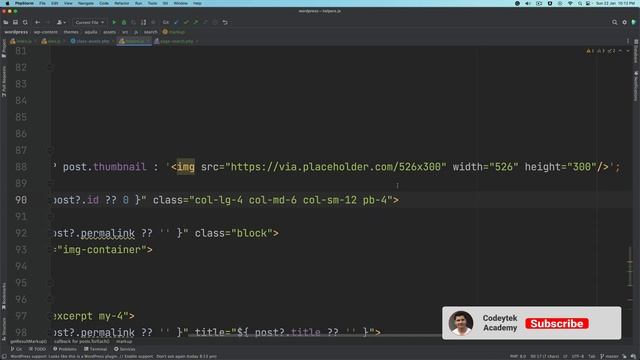Open the Navigate menu
Screen dimensions: 640x360
tap(86, 3)
